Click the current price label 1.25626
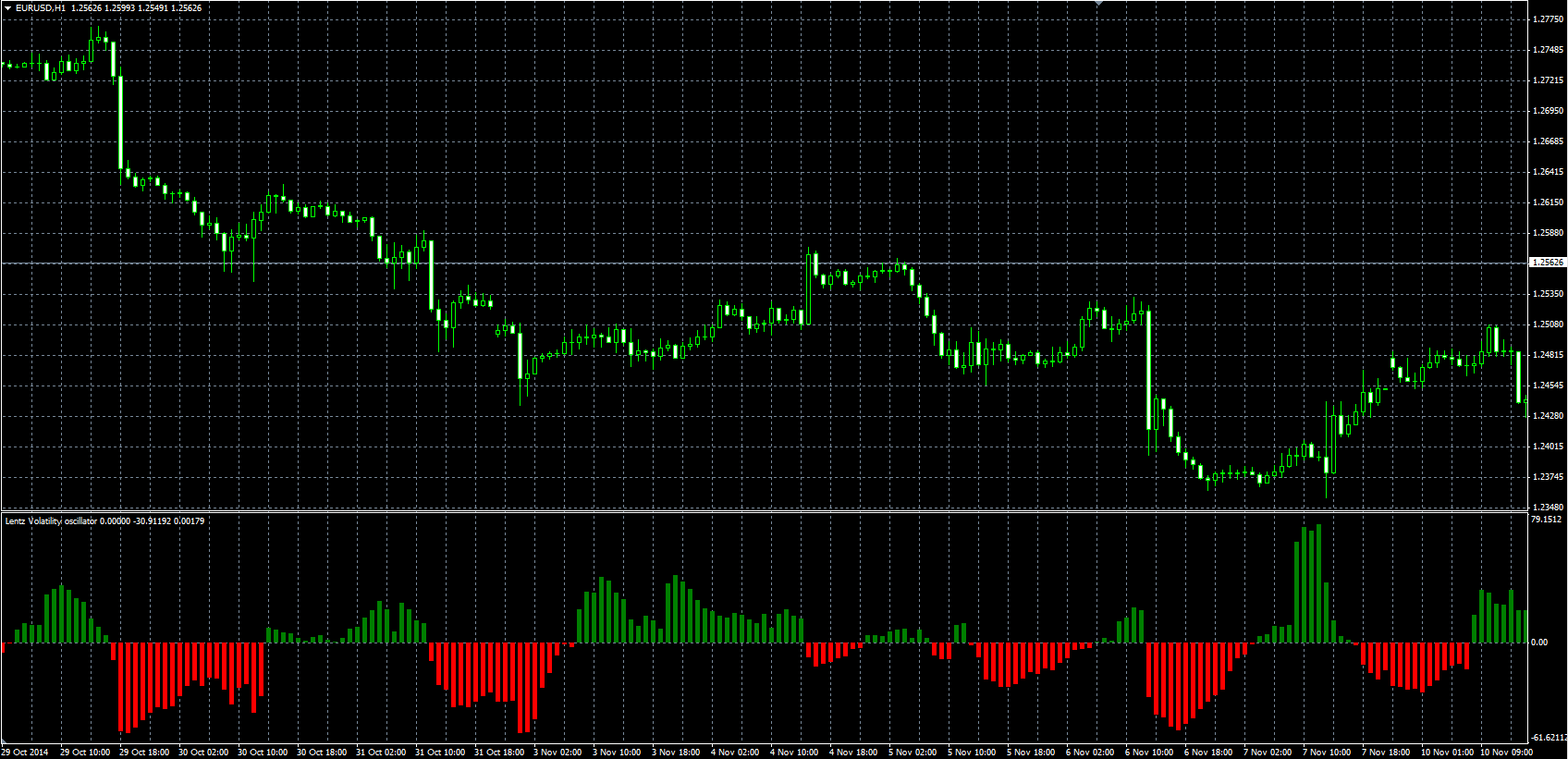 click(1548, 263)
